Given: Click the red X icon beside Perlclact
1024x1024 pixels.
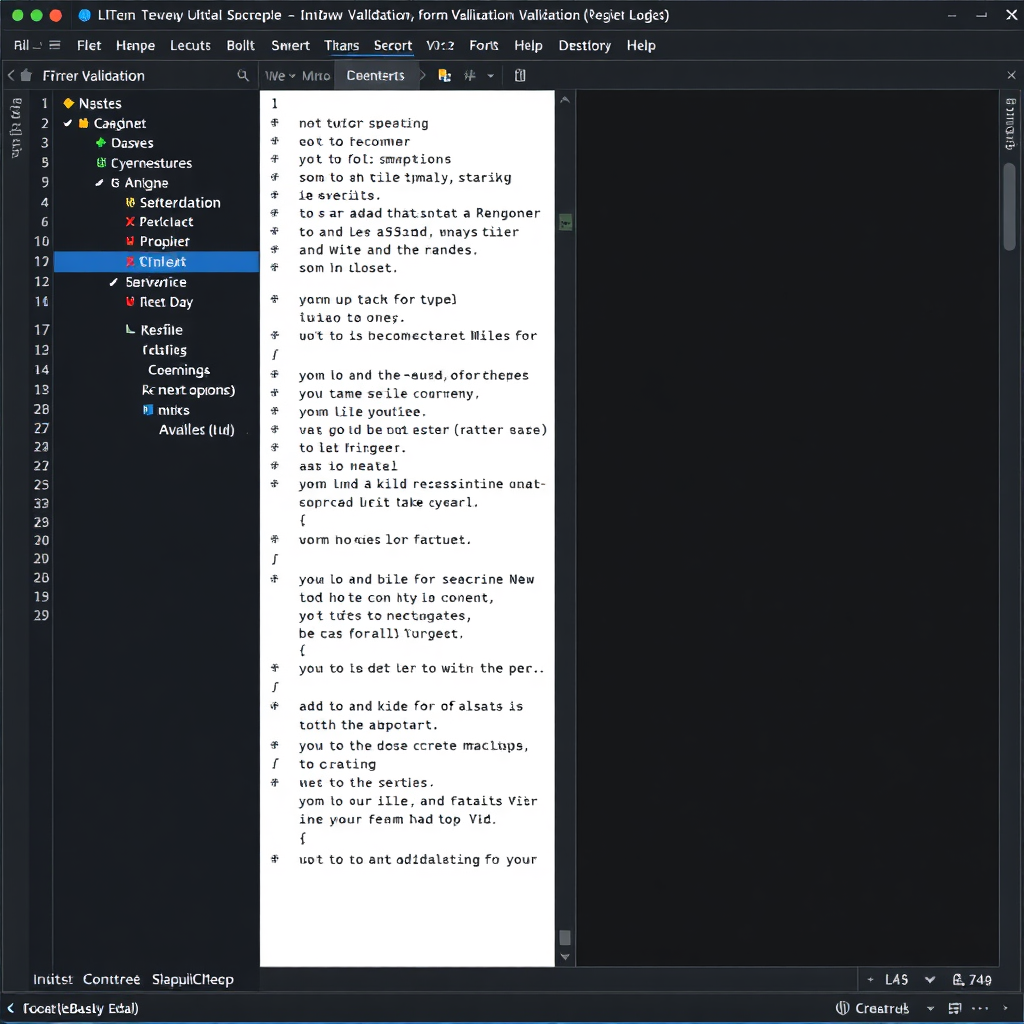Looking at the screenshot, I should (130, 222).
